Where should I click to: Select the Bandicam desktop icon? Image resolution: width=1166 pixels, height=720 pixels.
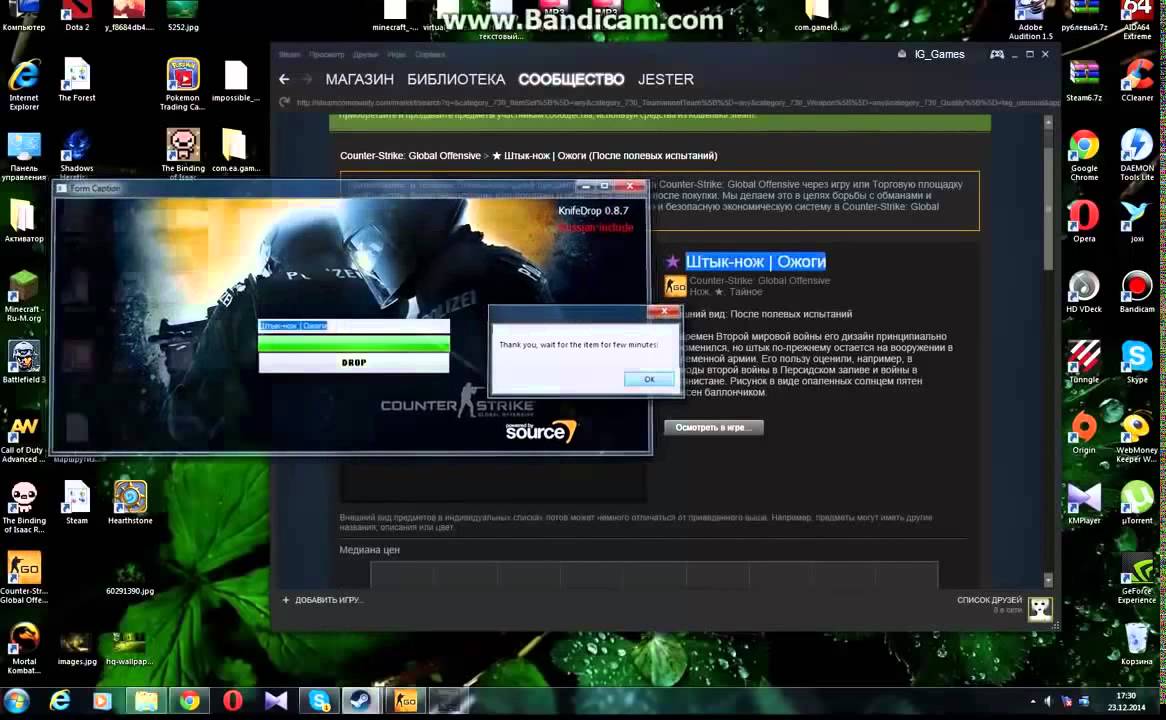[x=1137, y=292]
